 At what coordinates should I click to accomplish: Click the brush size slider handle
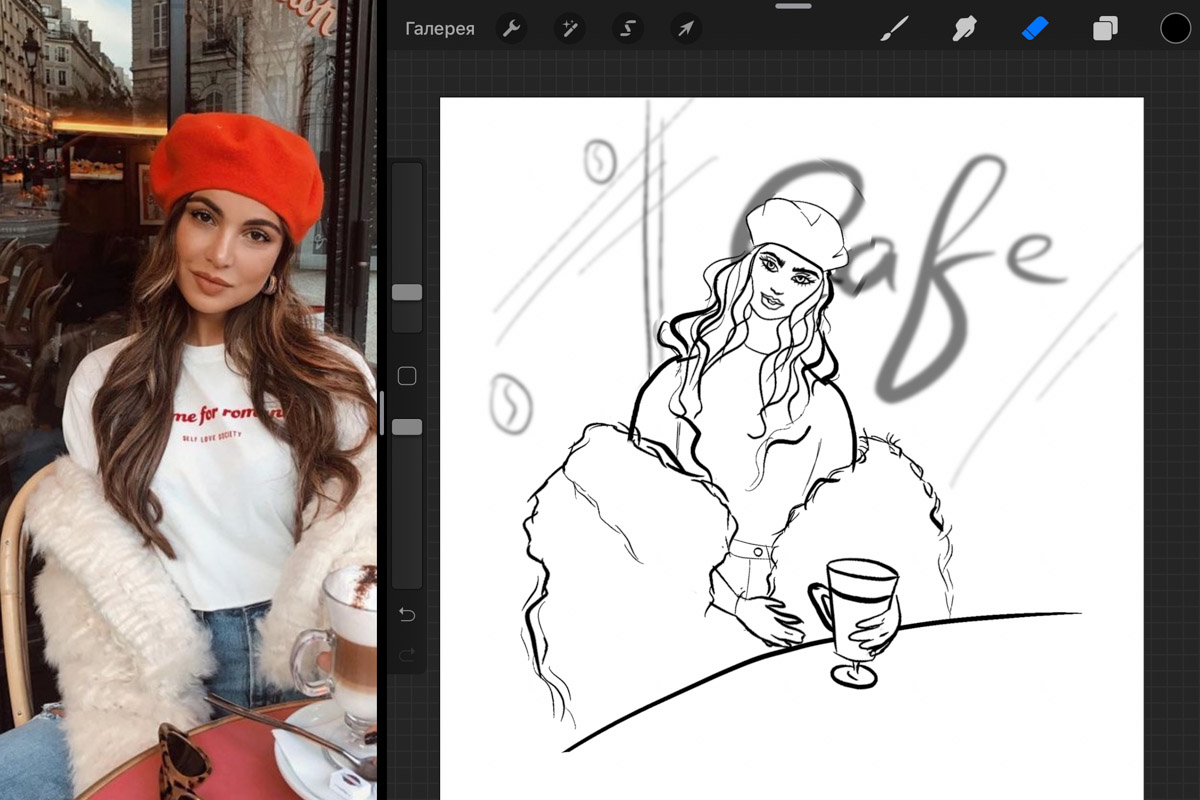pos(407,292)
